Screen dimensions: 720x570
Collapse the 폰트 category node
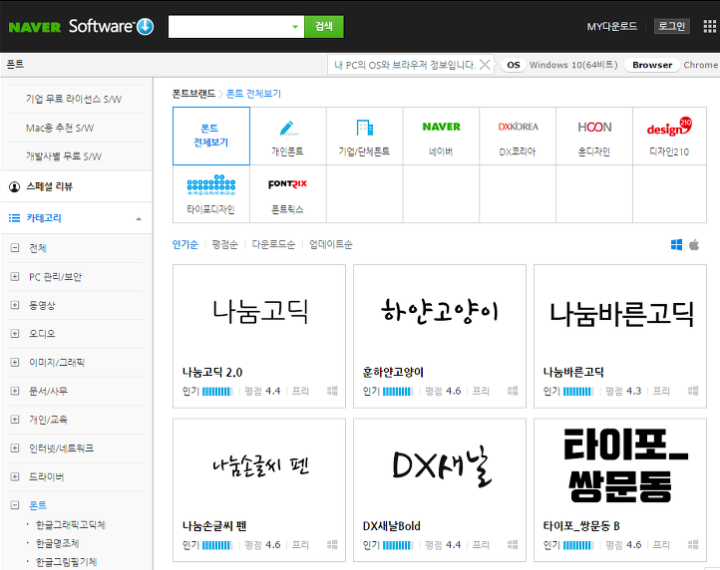pos(15,505)
